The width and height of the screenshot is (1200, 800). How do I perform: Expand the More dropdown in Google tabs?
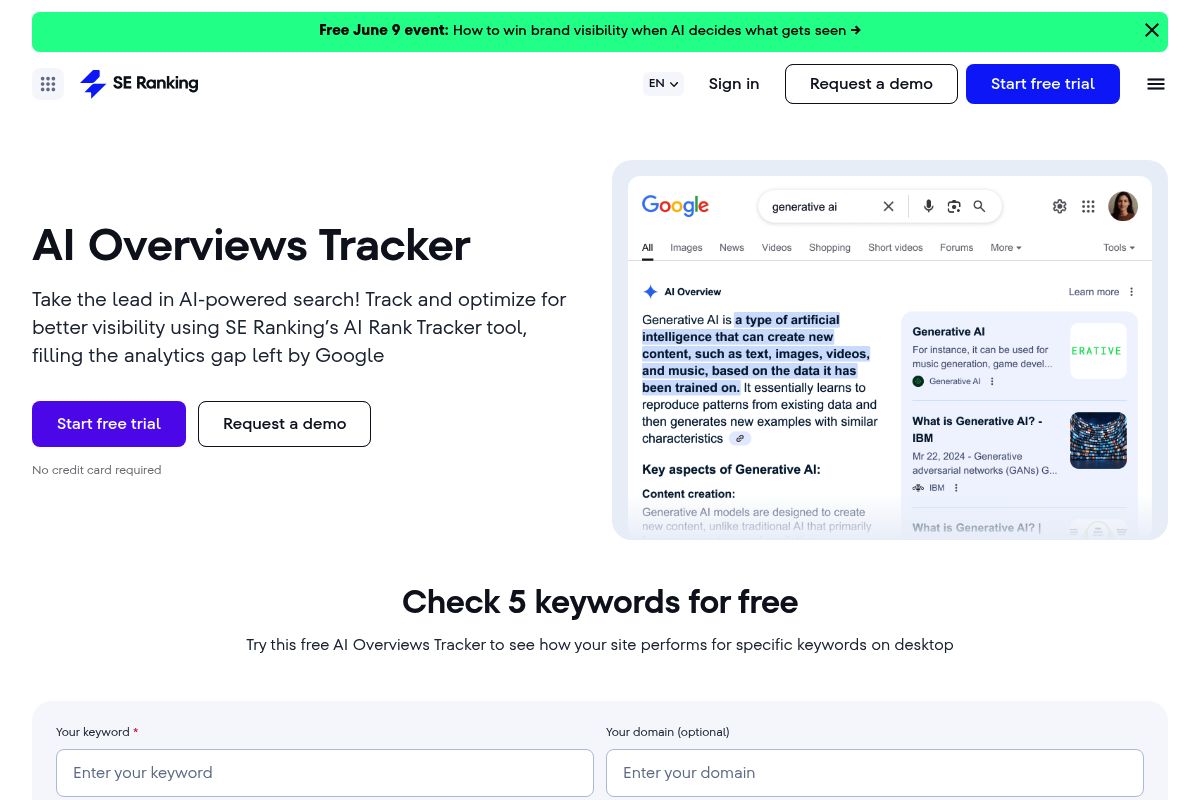[x=1006, y=248]
